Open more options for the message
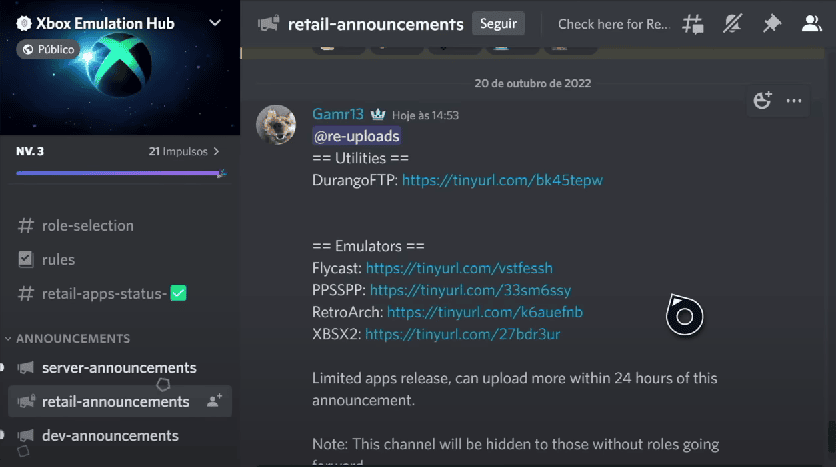The image size is (836, 467). 794,100
